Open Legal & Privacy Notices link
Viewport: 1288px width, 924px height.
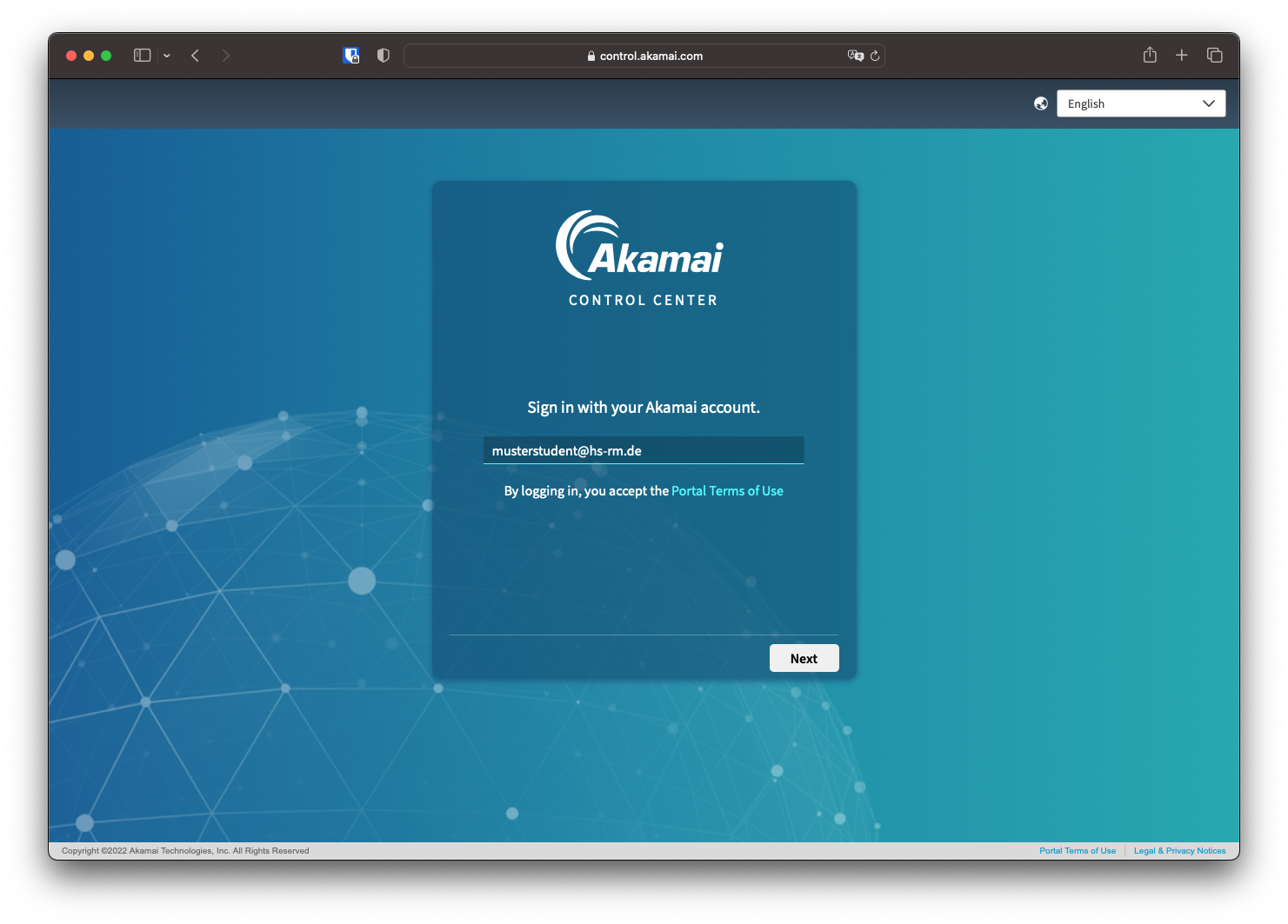(x=1180, y=851)
